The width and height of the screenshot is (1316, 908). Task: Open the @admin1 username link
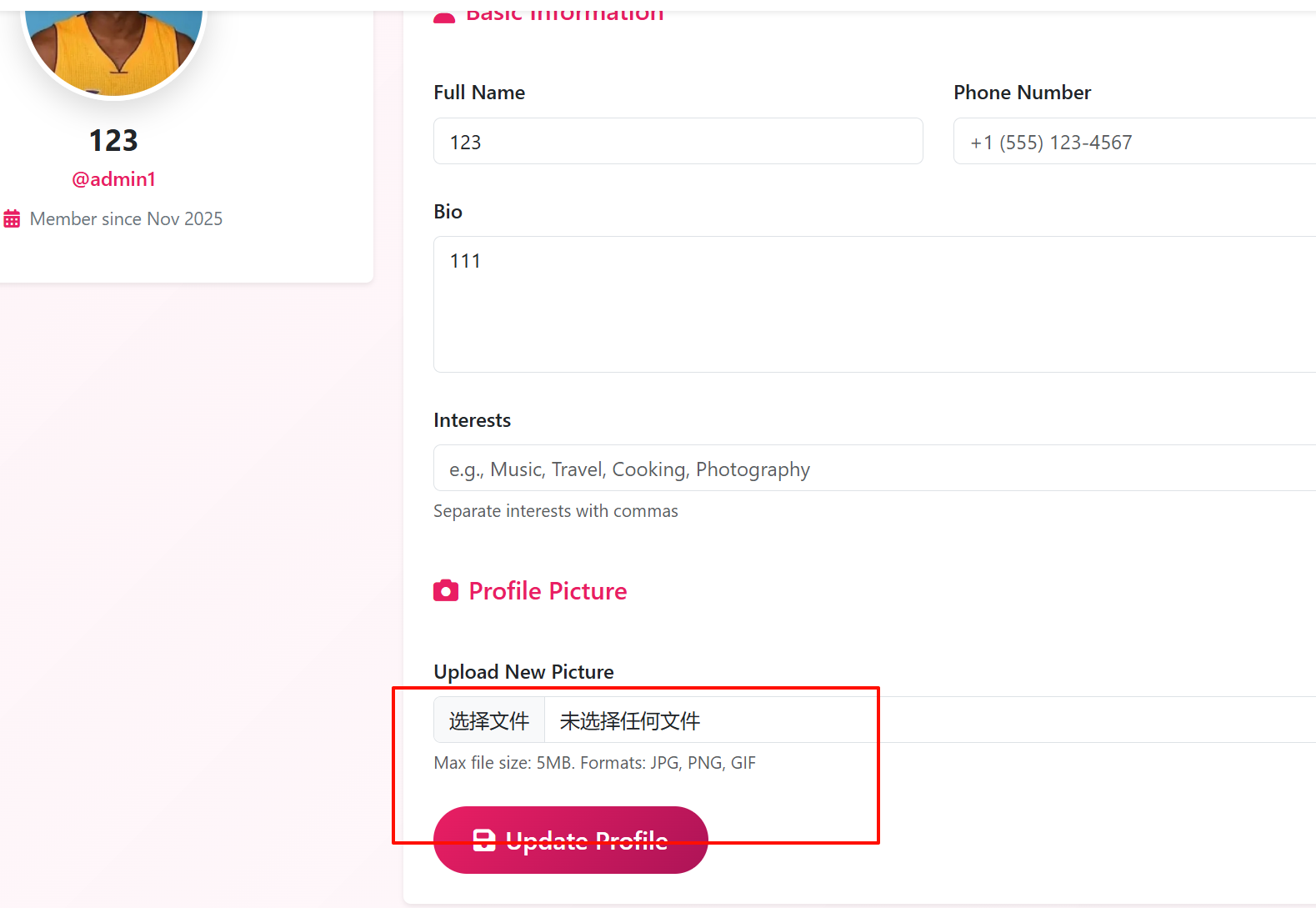[113, 179]
